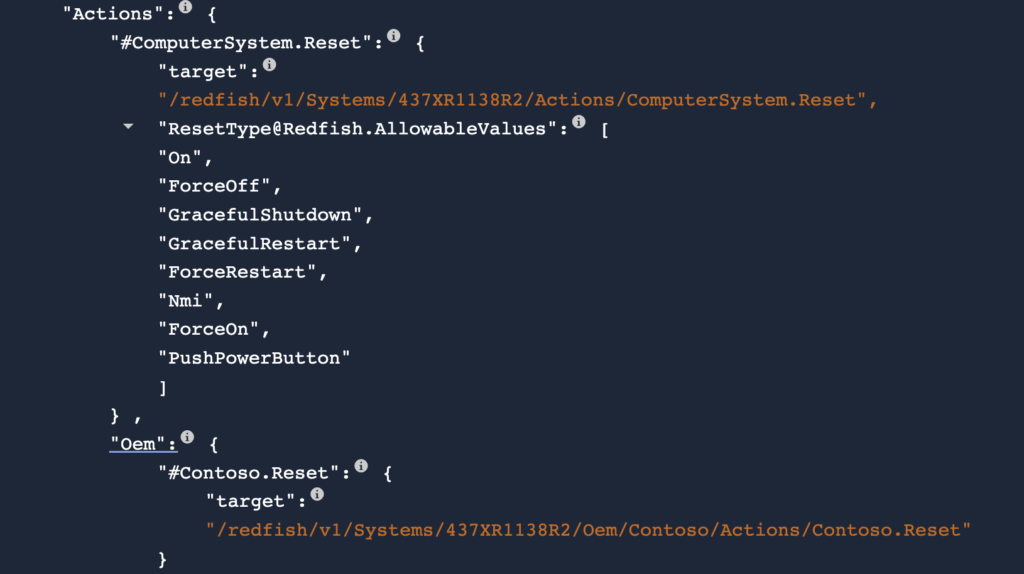
Task: Click info icon beside "#ComputerSystem.Reset"
Action: tap(394, 37)
